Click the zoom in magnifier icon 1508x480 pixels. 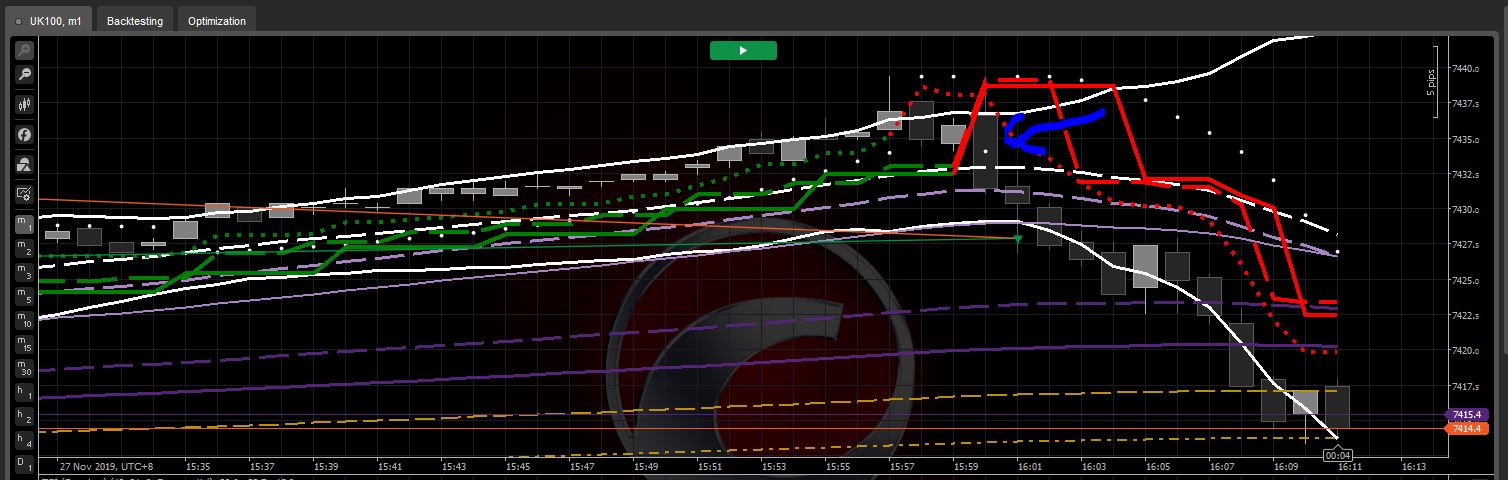(x=24, y=49)
